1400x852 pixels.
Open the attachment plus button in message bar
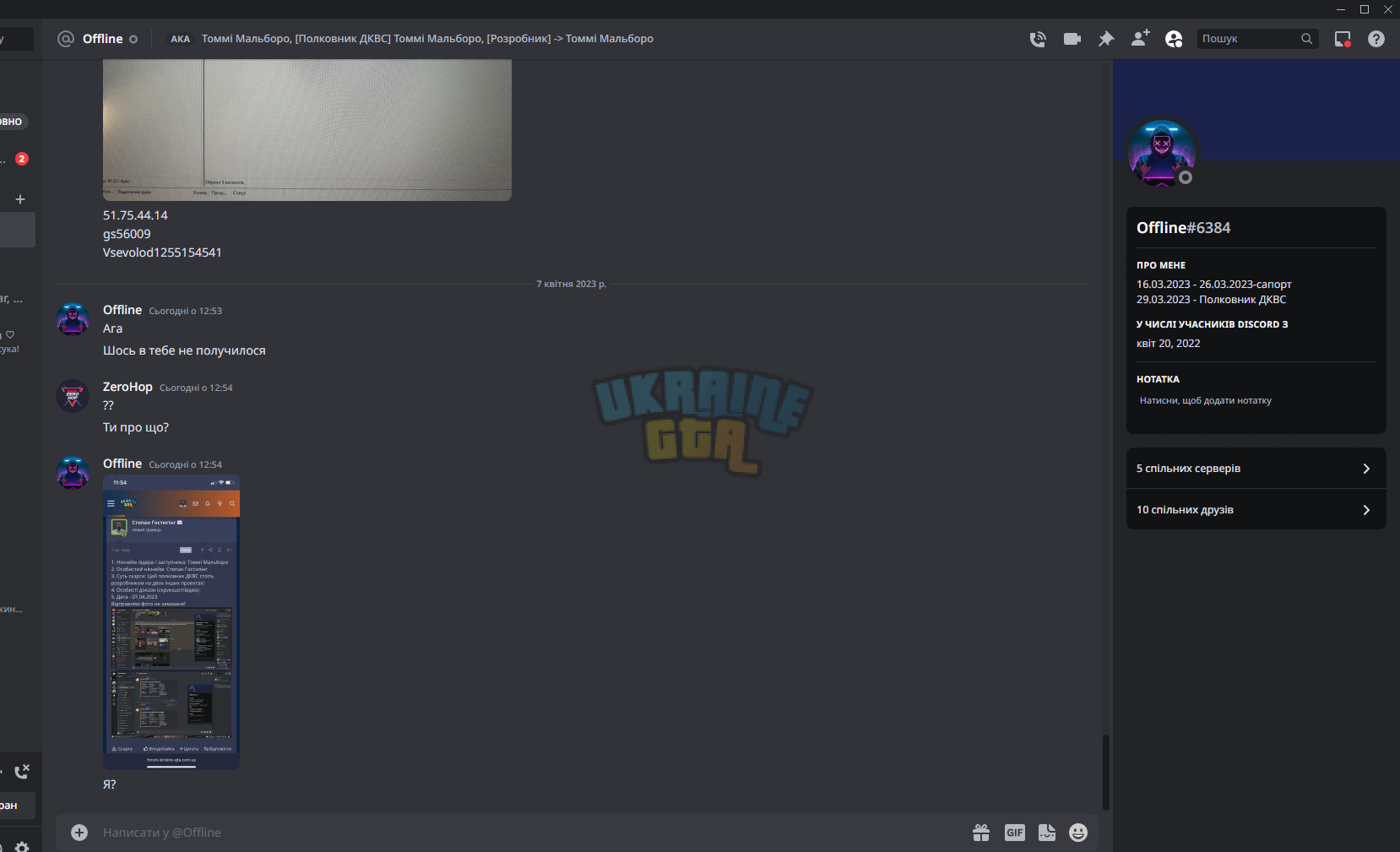(x=79, y=833)
